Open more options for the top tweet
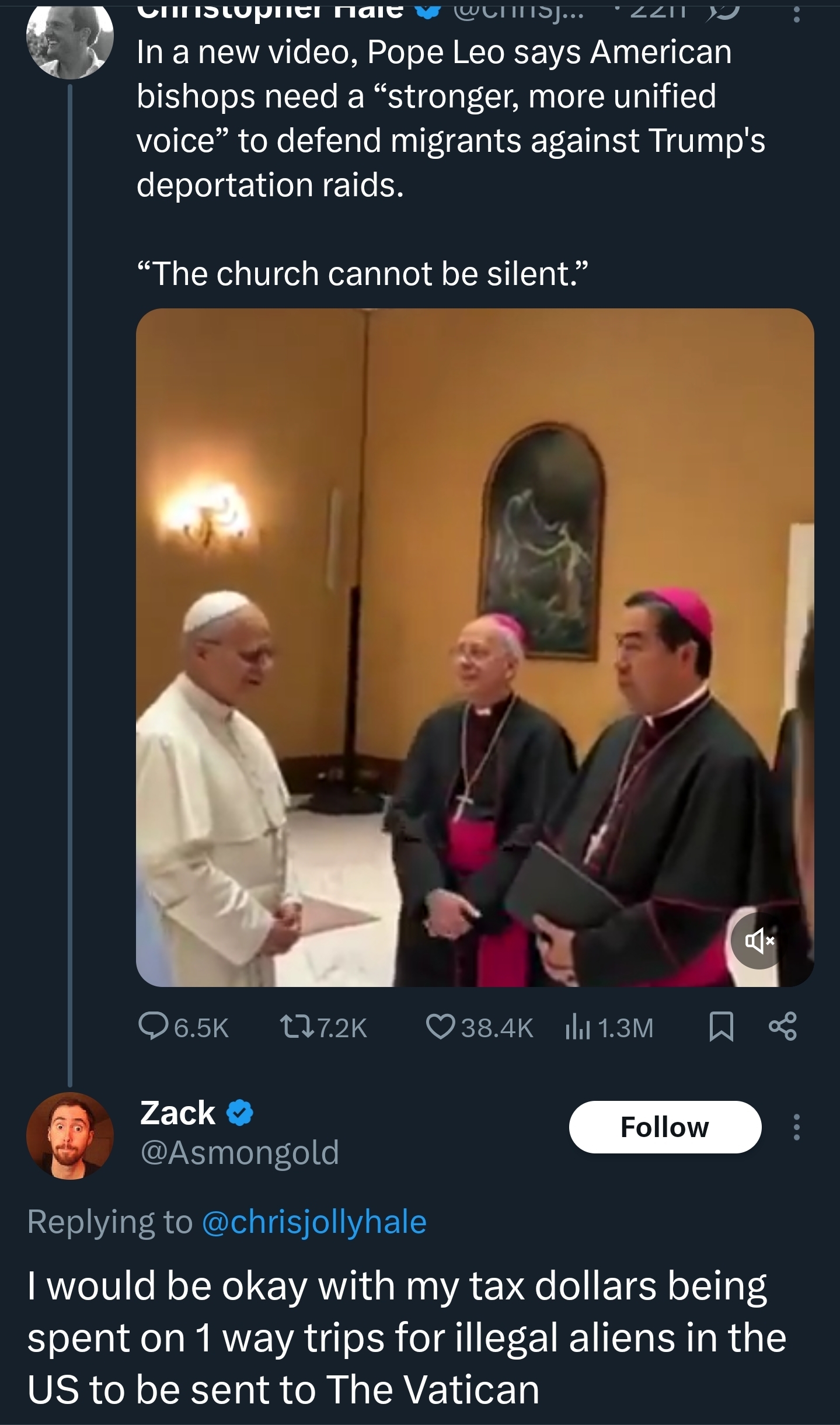This screenshot has width=840, height=1425. [796, 11]
